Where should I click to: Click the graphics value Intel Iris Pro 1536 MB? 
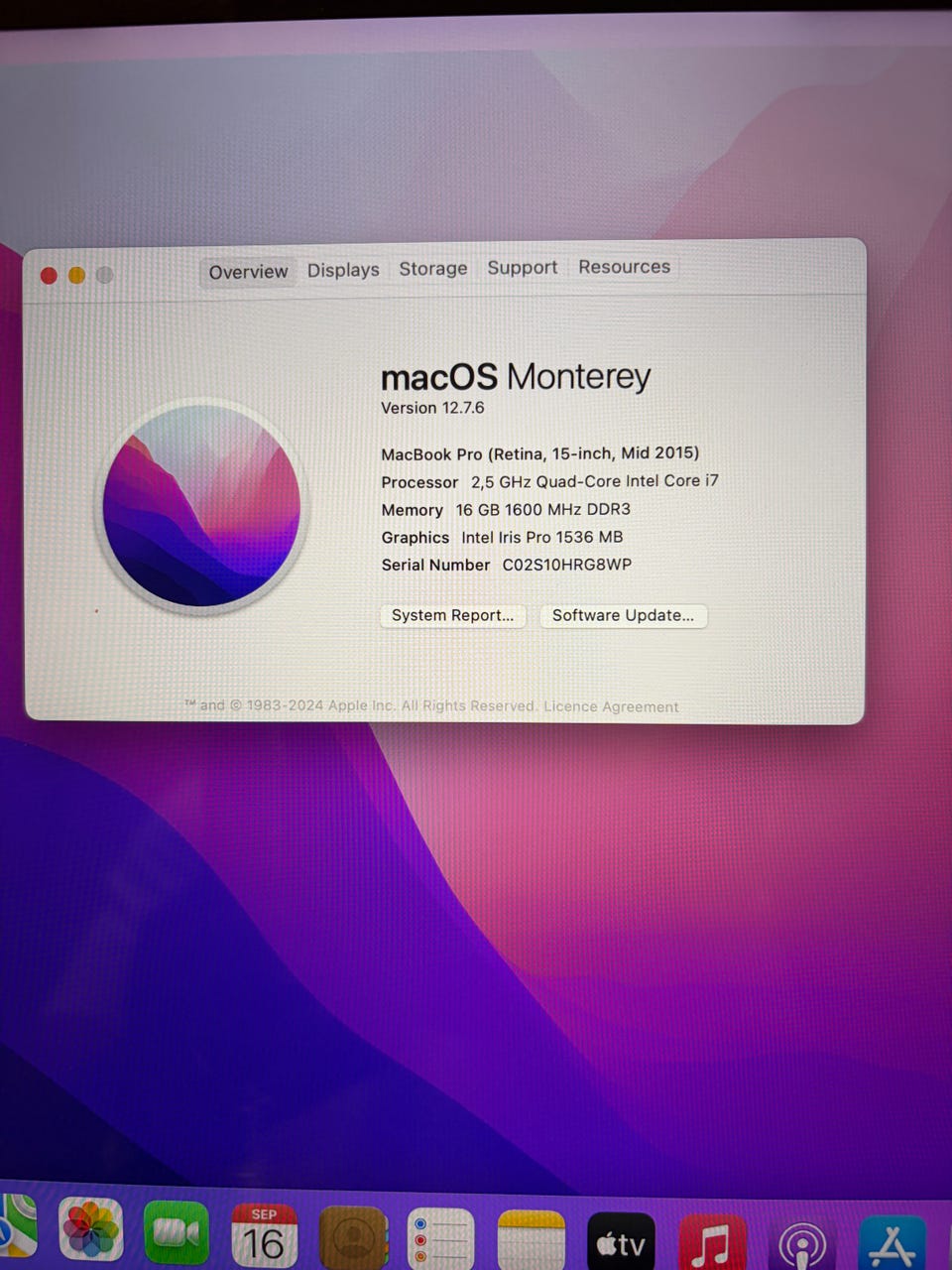click(x=542, y=537)
